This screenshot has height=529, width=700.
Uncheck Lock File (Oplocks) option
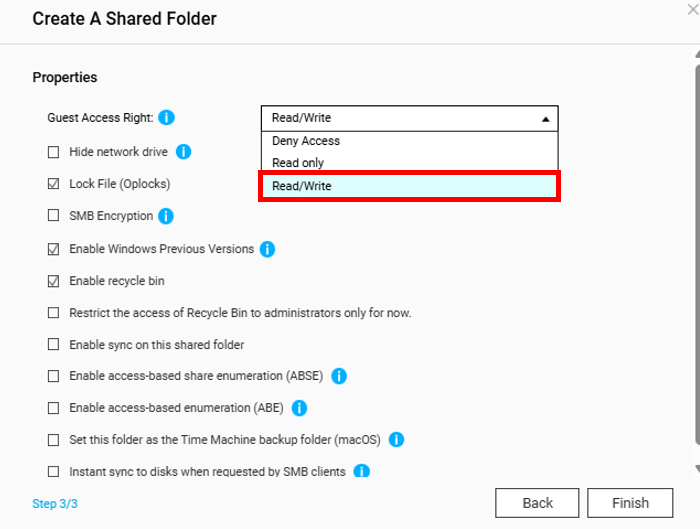[54, 184]
